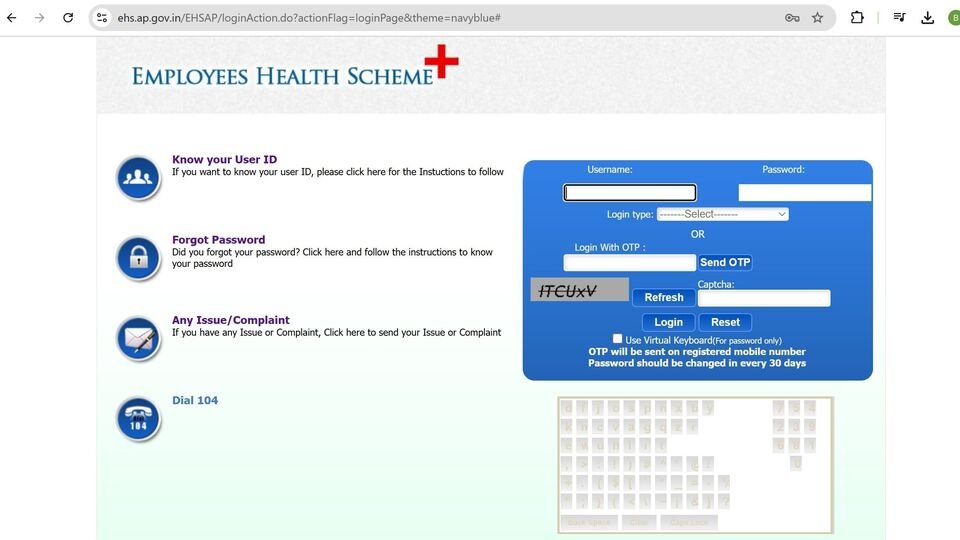This screenshot has width=960, height=540.
Task: Open site information icon in address bar
Action: [x=102, y=18]
